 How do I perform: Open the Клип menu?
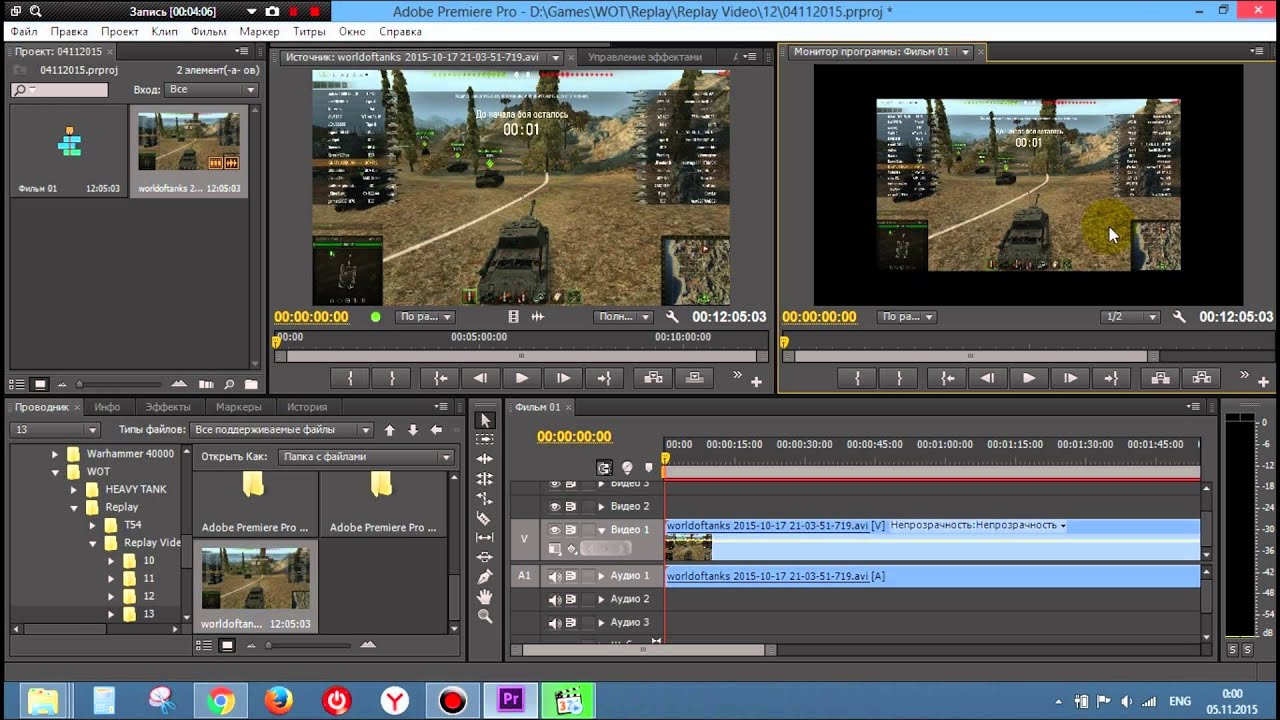(165, 32)
